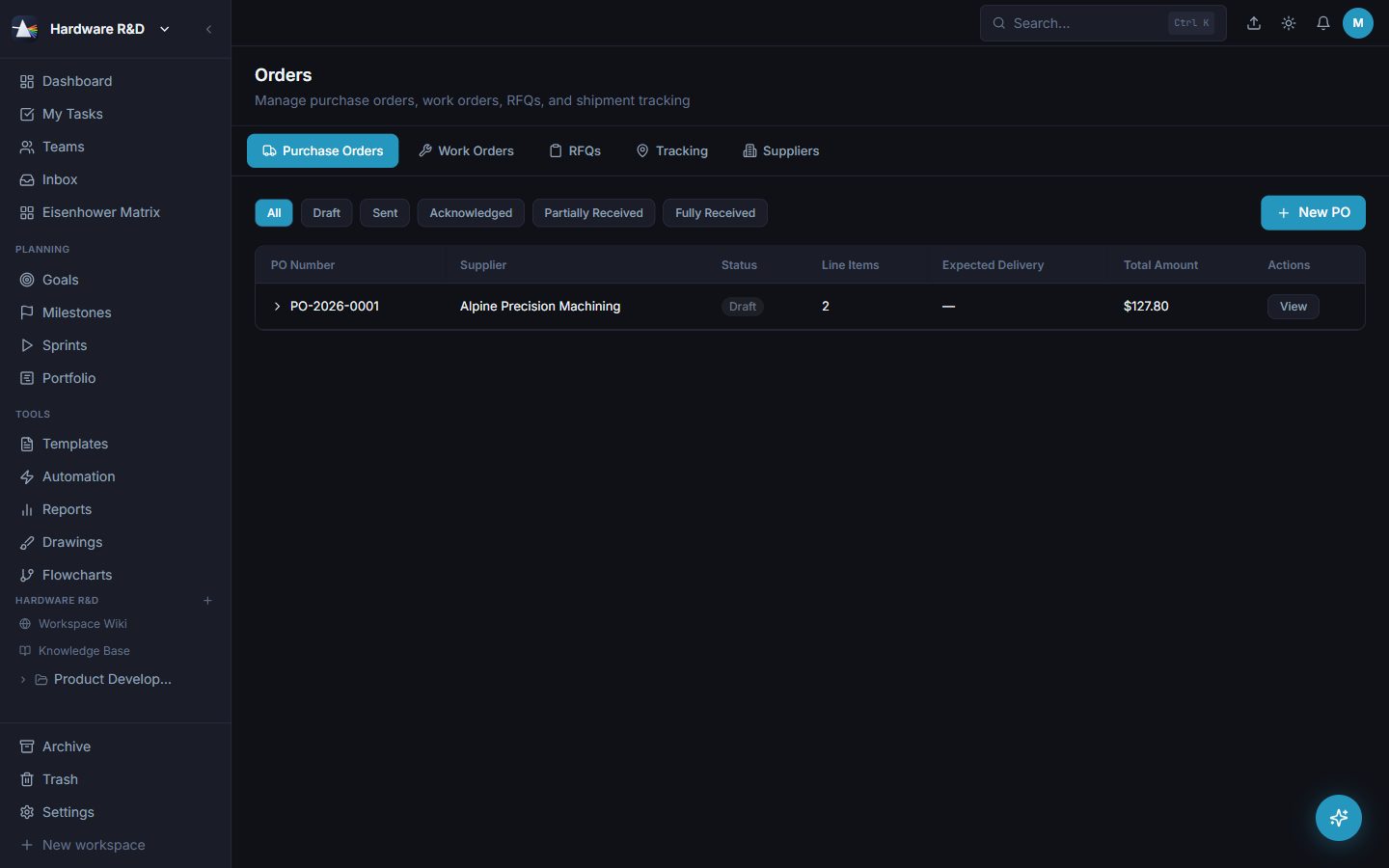Click the Flowcharts branch icon
This screenshot has height=868, width=1389.
coord(27,575)
